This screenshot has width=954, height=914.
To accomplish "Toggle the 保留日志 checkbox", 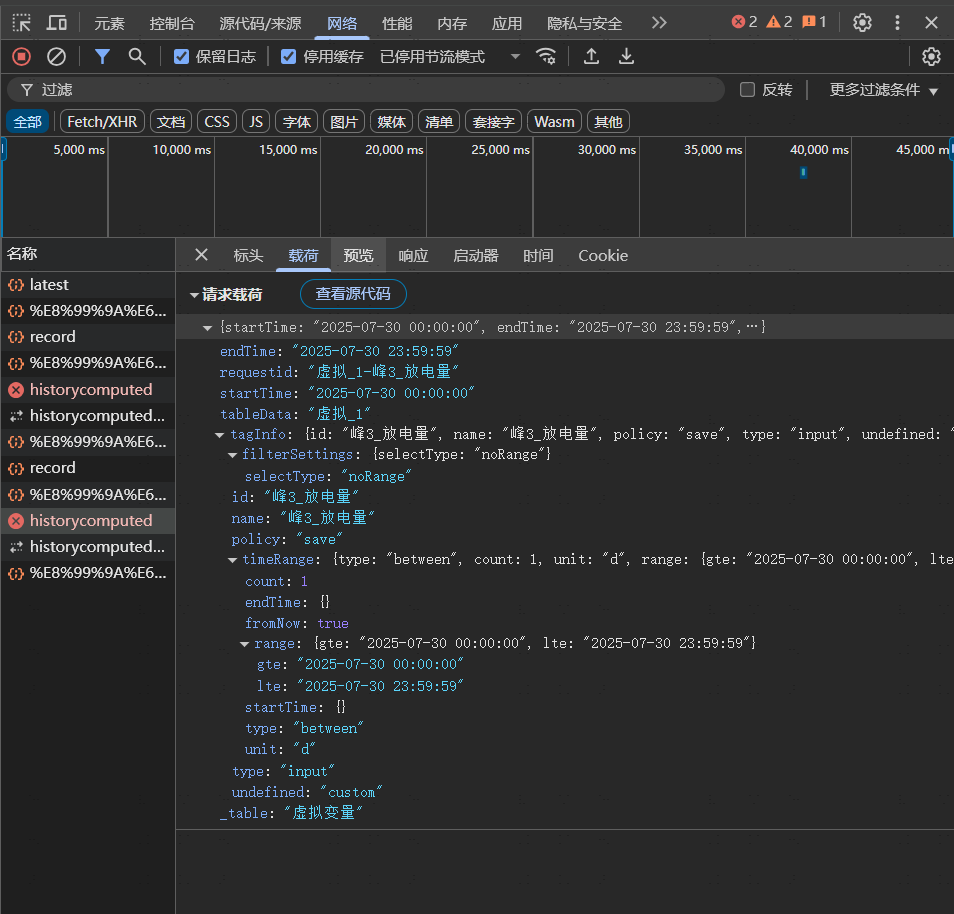I will pyautogui.click(x=181, y=57).
